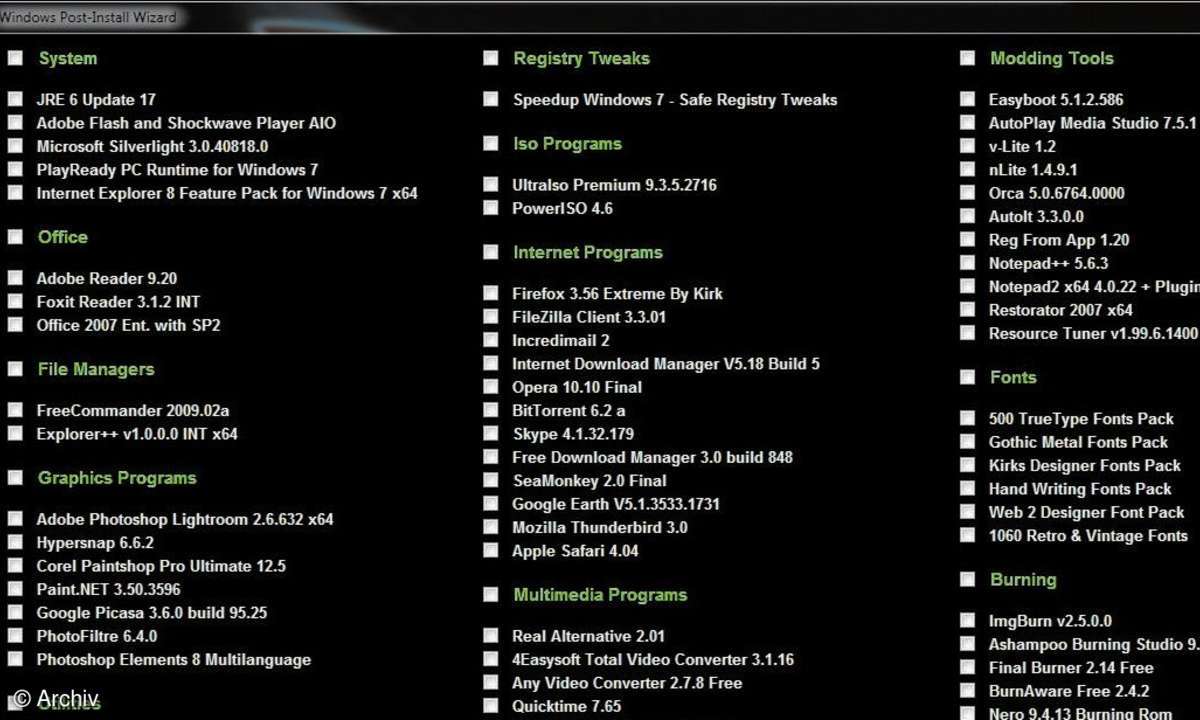The height and width of the screenshot is (720, 1200).
Task: Check Photoshop Elements 8 Multilanguage checkbox
Action: (x=15, y=659)
